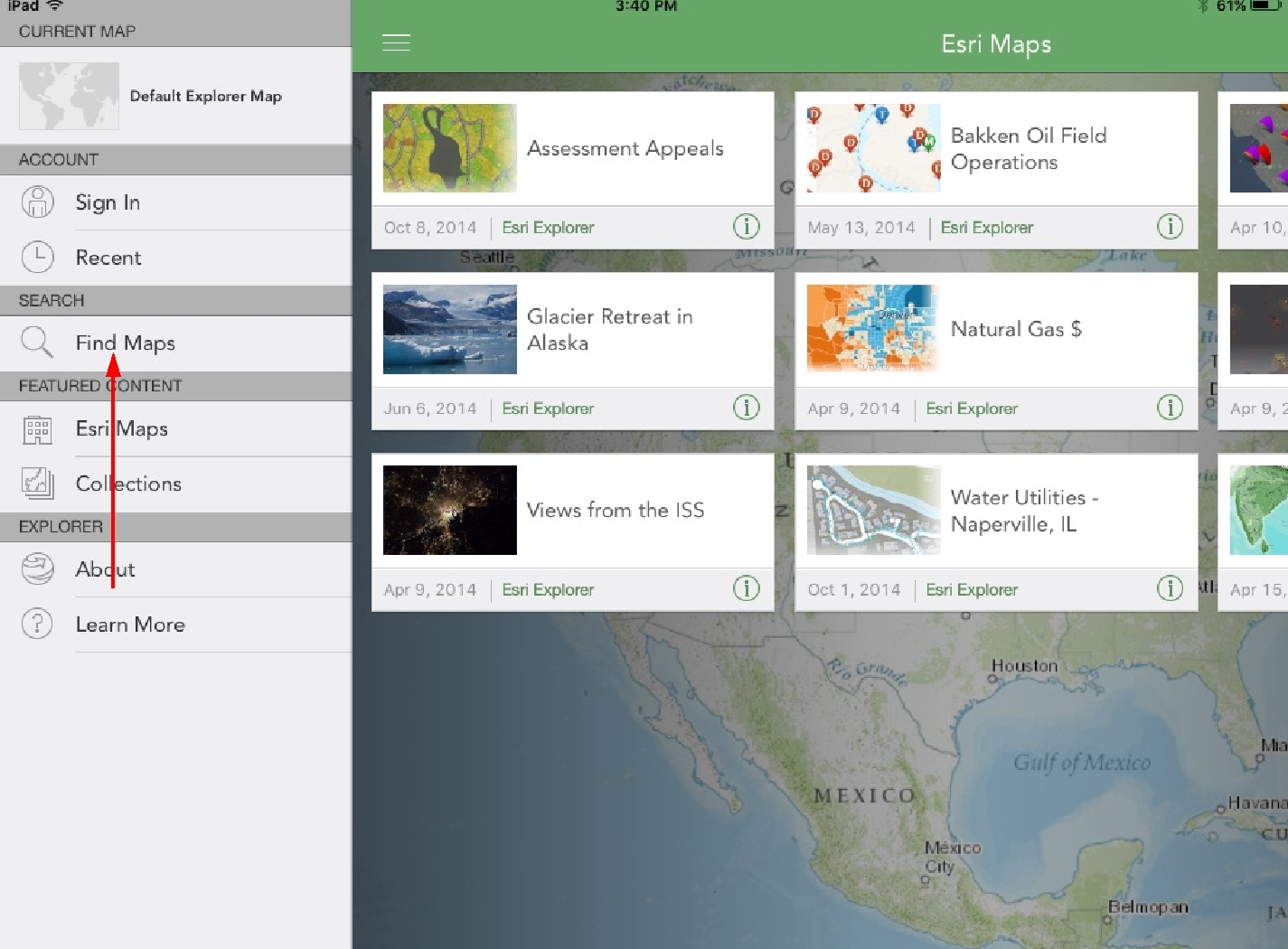The image size is (1288, 949).
Task: Open Natural Gas $ map thumbnail
Action: point(873,329)
